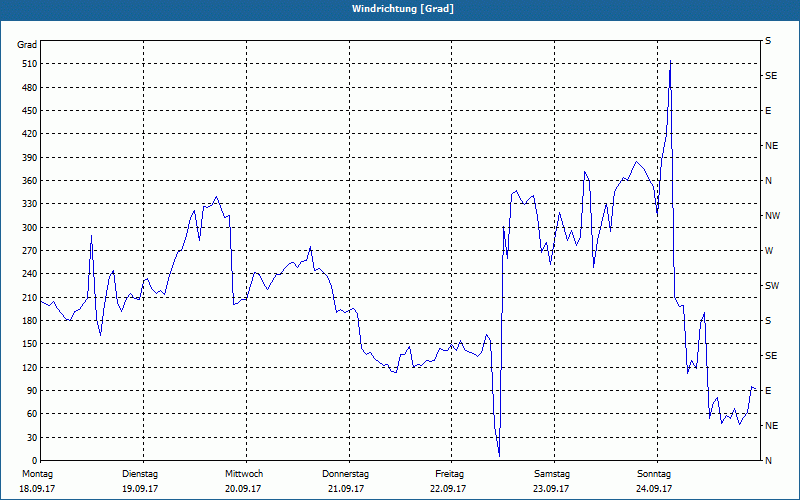Click the date label 23.09.17
Viewport: 800px width, 500px height.
[x=551, y=489]
